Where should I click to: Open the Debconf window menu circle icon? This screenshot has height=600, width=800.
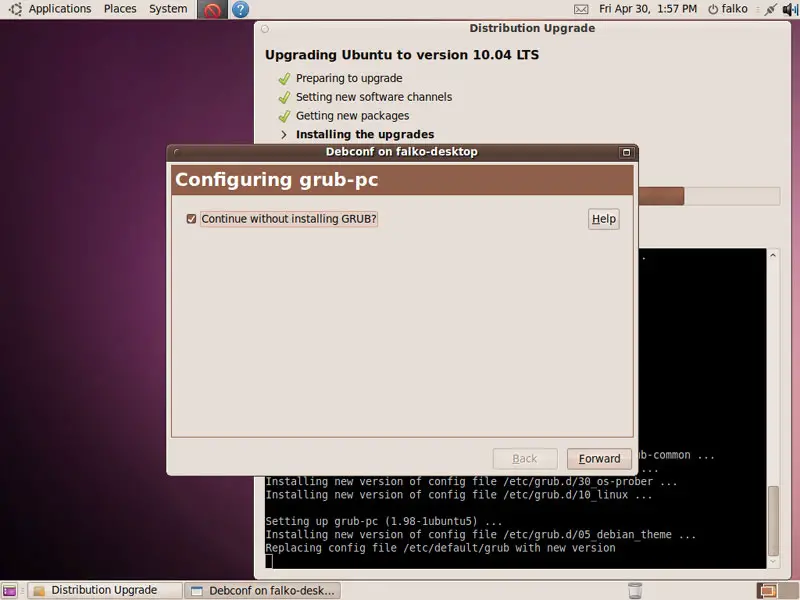177,152
